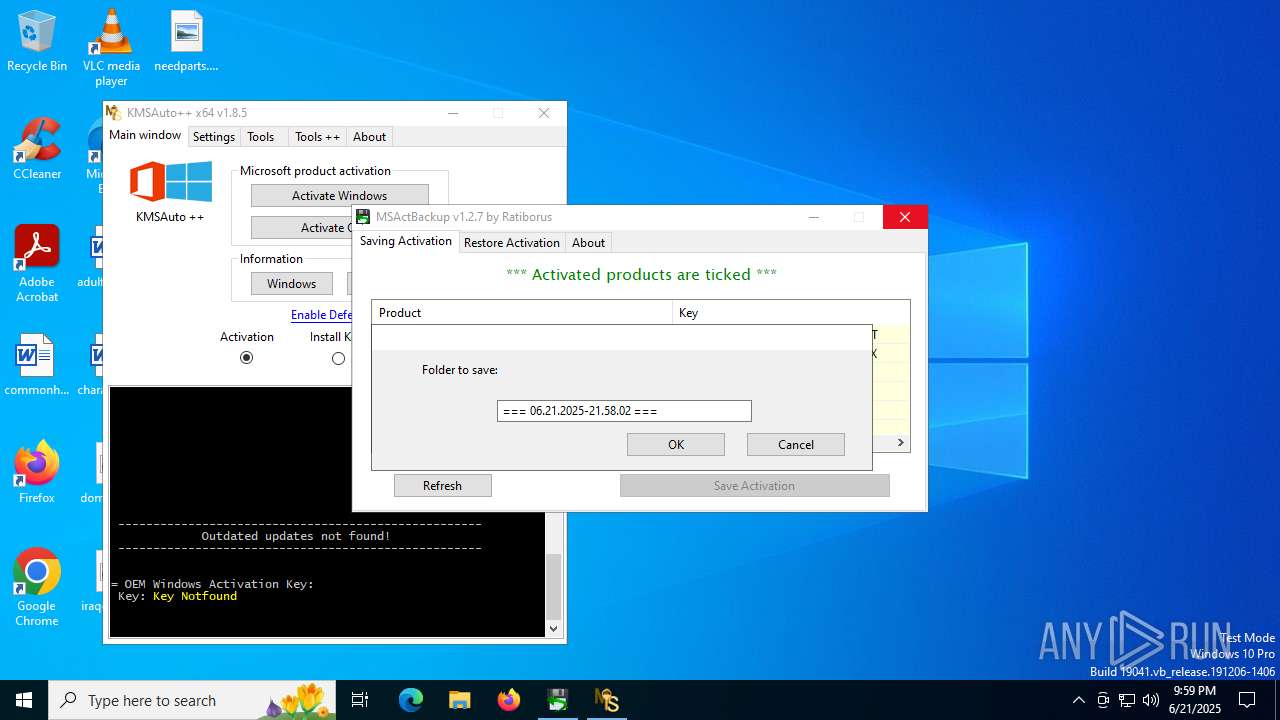The height and width of the screenshot is (720, 1280).
Task: Click Key column header
Action: point(791,313)
